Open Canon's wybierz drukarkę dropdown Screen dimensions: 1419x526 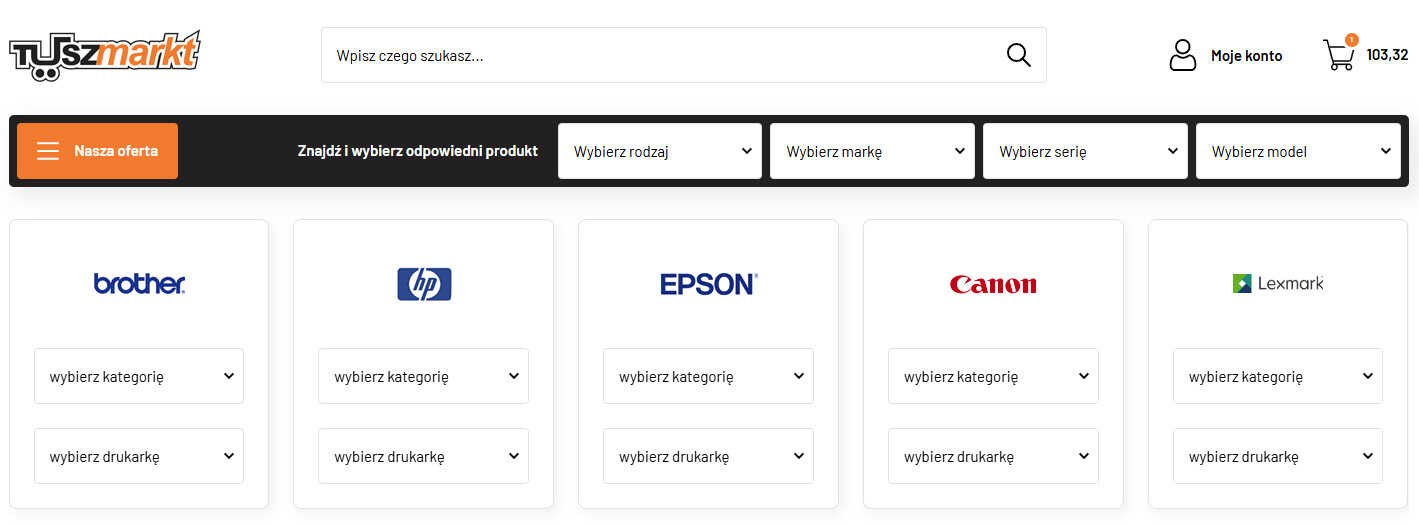click(993, 456)
